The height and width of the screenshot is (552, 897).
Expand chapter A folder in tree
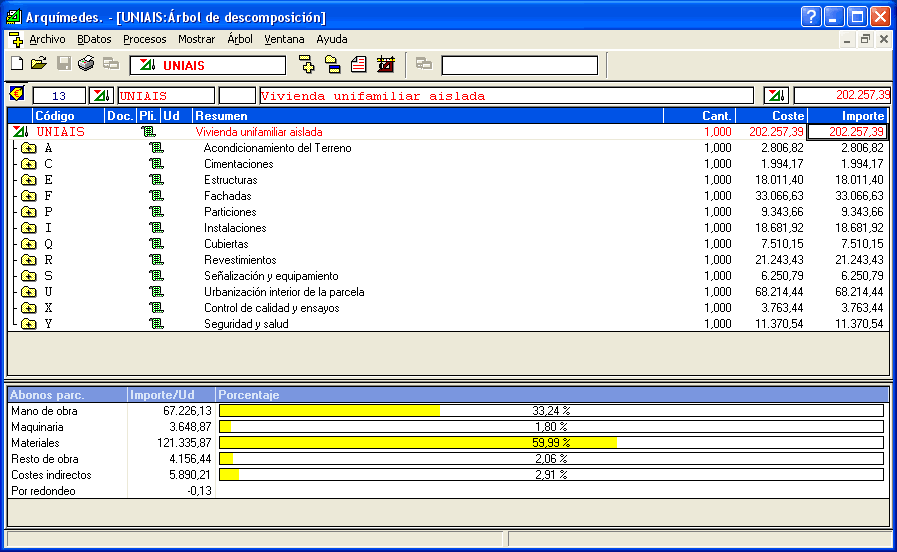coord(29,148)
